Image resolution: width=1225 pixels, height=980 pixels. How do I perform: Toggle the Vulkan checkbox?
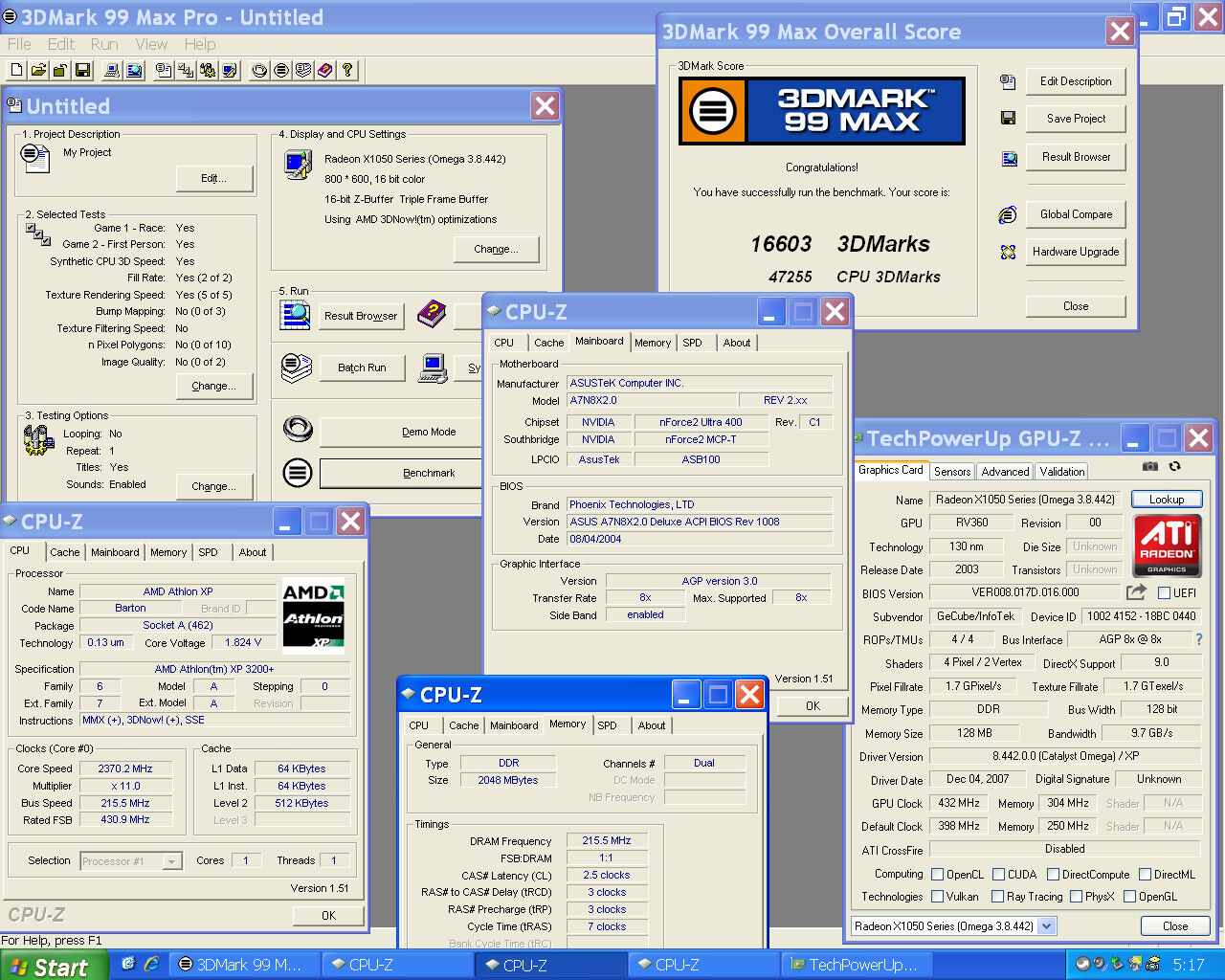(937, 897)
